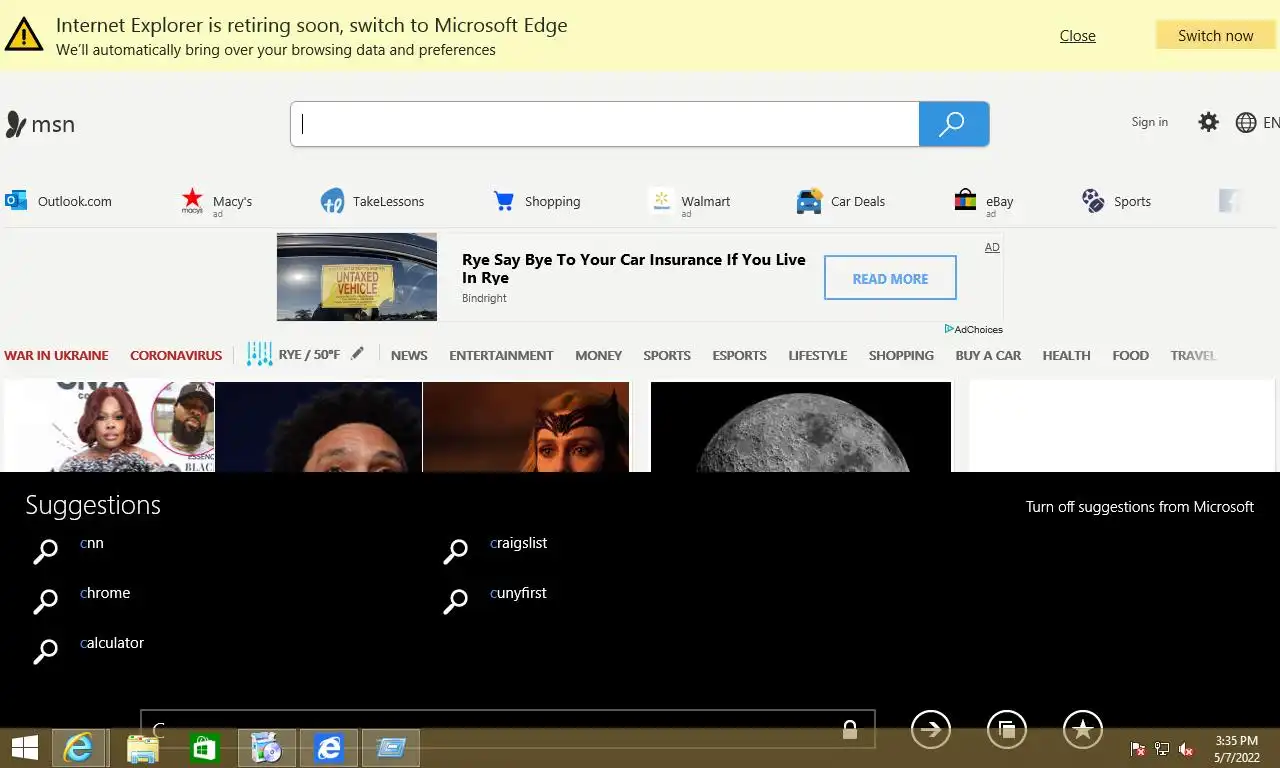Open the LIFESTYLE tab
Image resolution: width=1280 pixels, height=768 pixels.
817,355
